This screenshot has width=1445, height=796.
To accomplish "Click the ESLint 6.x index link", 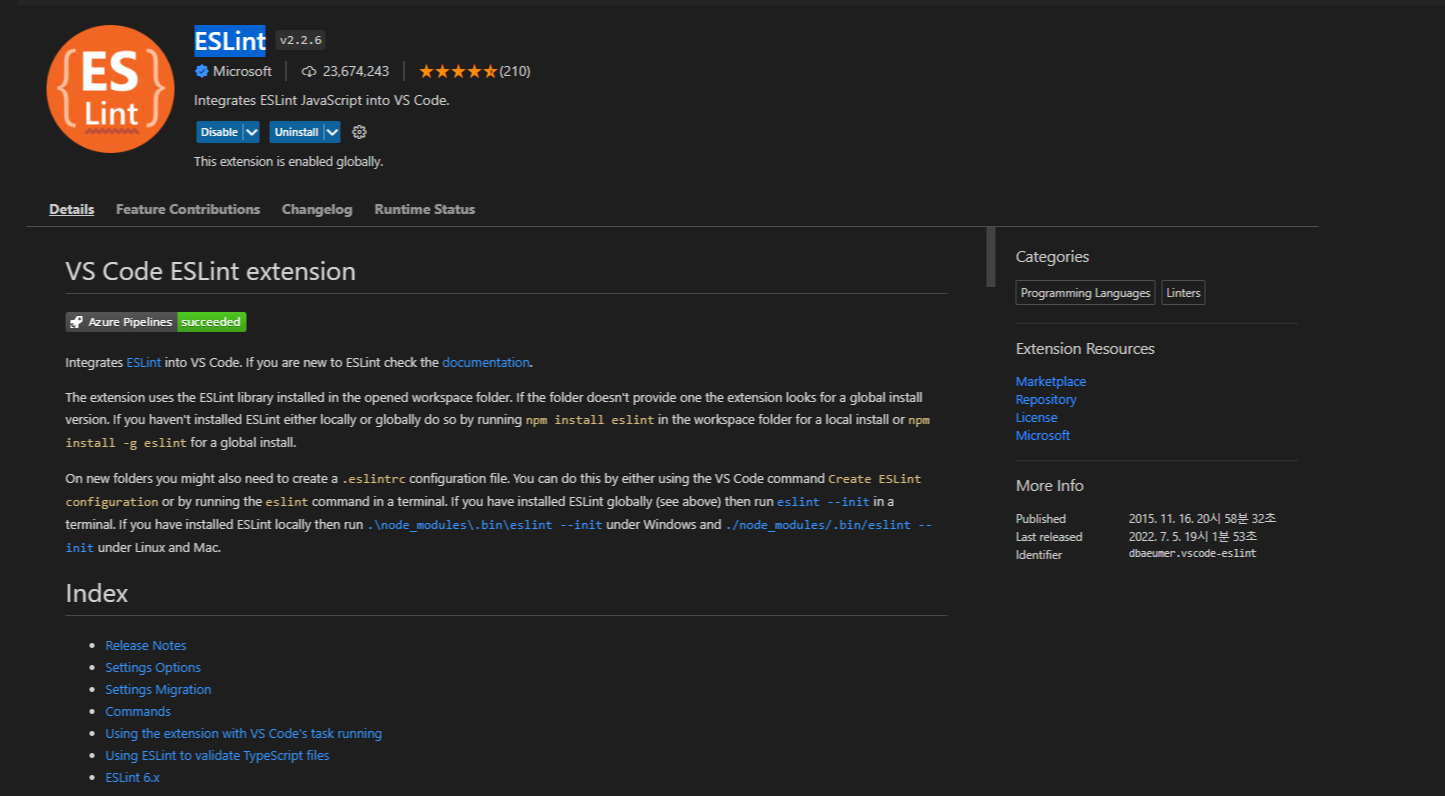I will [x=132, y=777].
